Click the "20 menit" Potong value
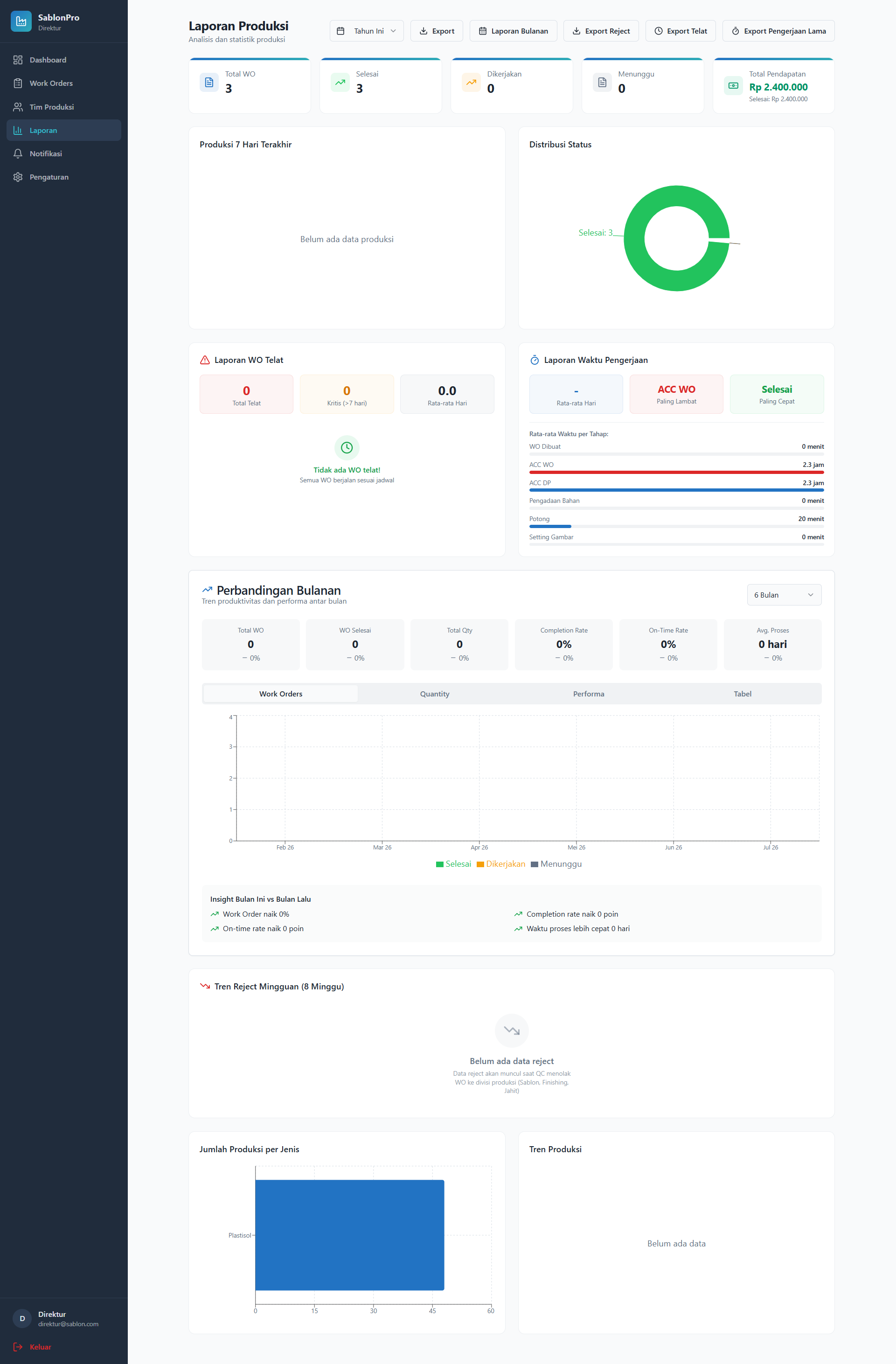The height and width of the screenshot is (1364, 896). [x=811, y=519]
